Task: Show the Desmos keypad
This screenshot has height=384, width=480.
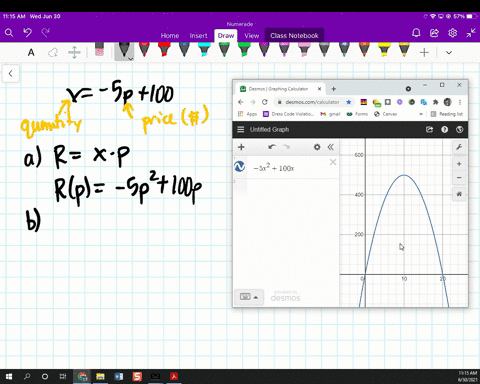Action: 249,297
